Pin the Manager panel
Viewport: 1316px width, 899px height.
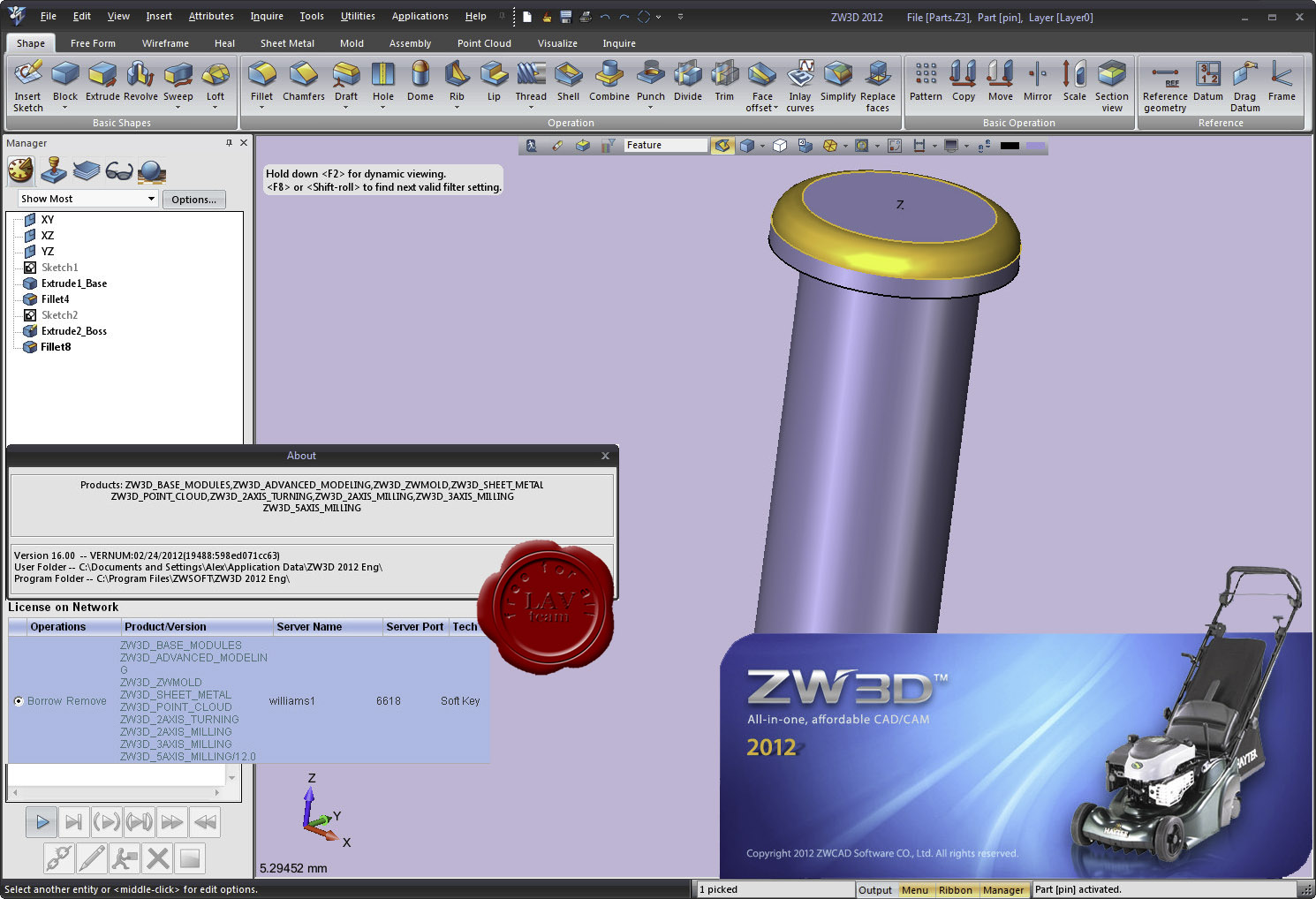229,142
